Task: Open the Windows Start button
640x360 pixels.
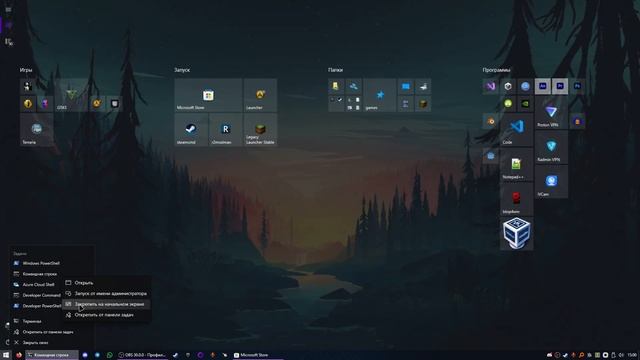Action: click(x=6, y=355)
